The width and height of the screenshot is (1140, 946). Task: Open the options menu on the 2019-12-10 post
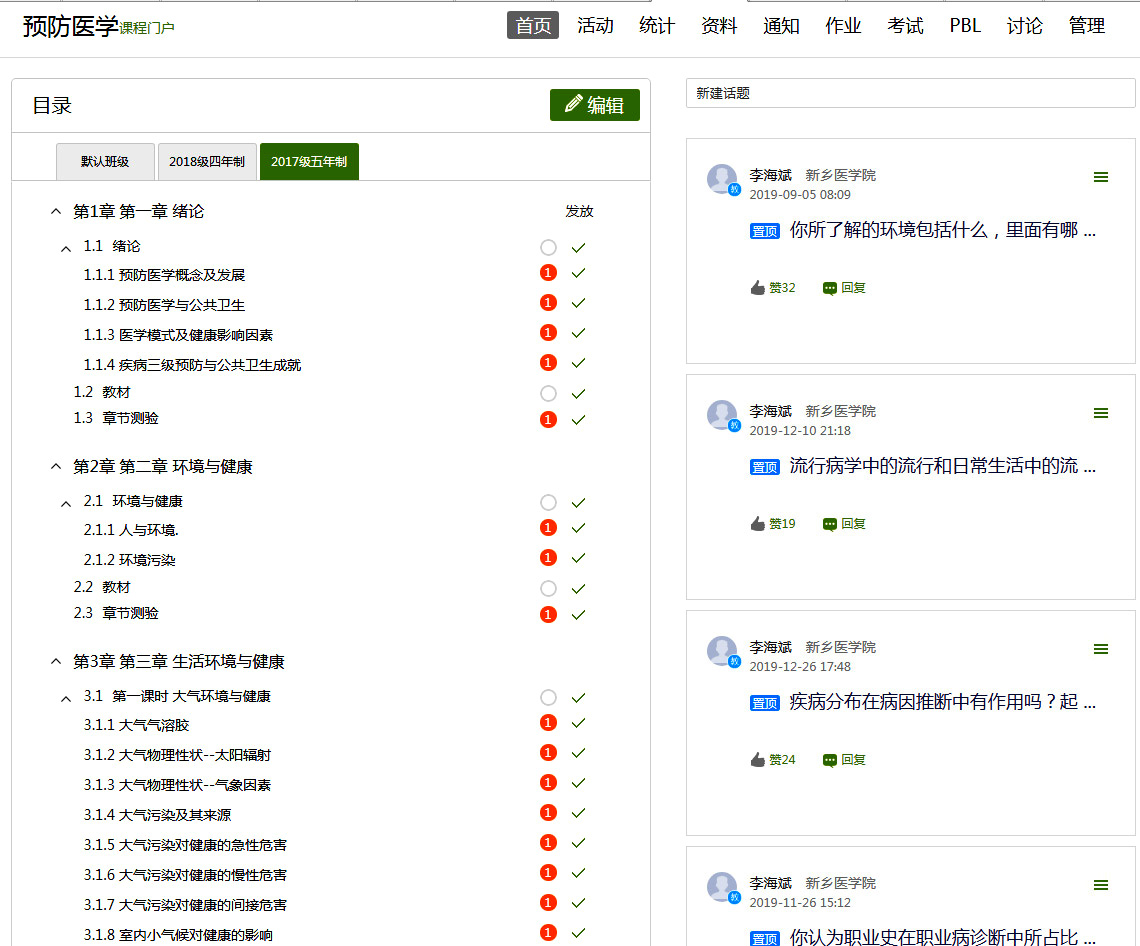point(1100,413)
